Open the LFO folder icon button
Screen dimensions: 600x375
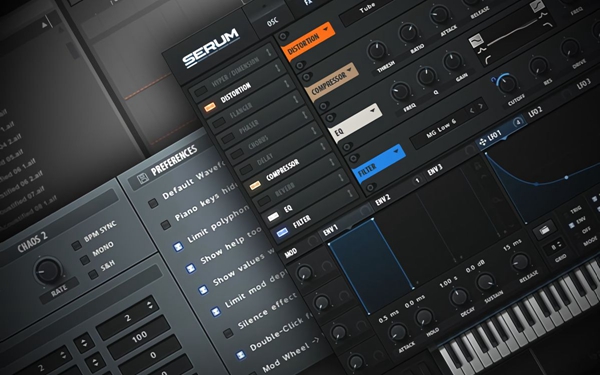(544, 230)
